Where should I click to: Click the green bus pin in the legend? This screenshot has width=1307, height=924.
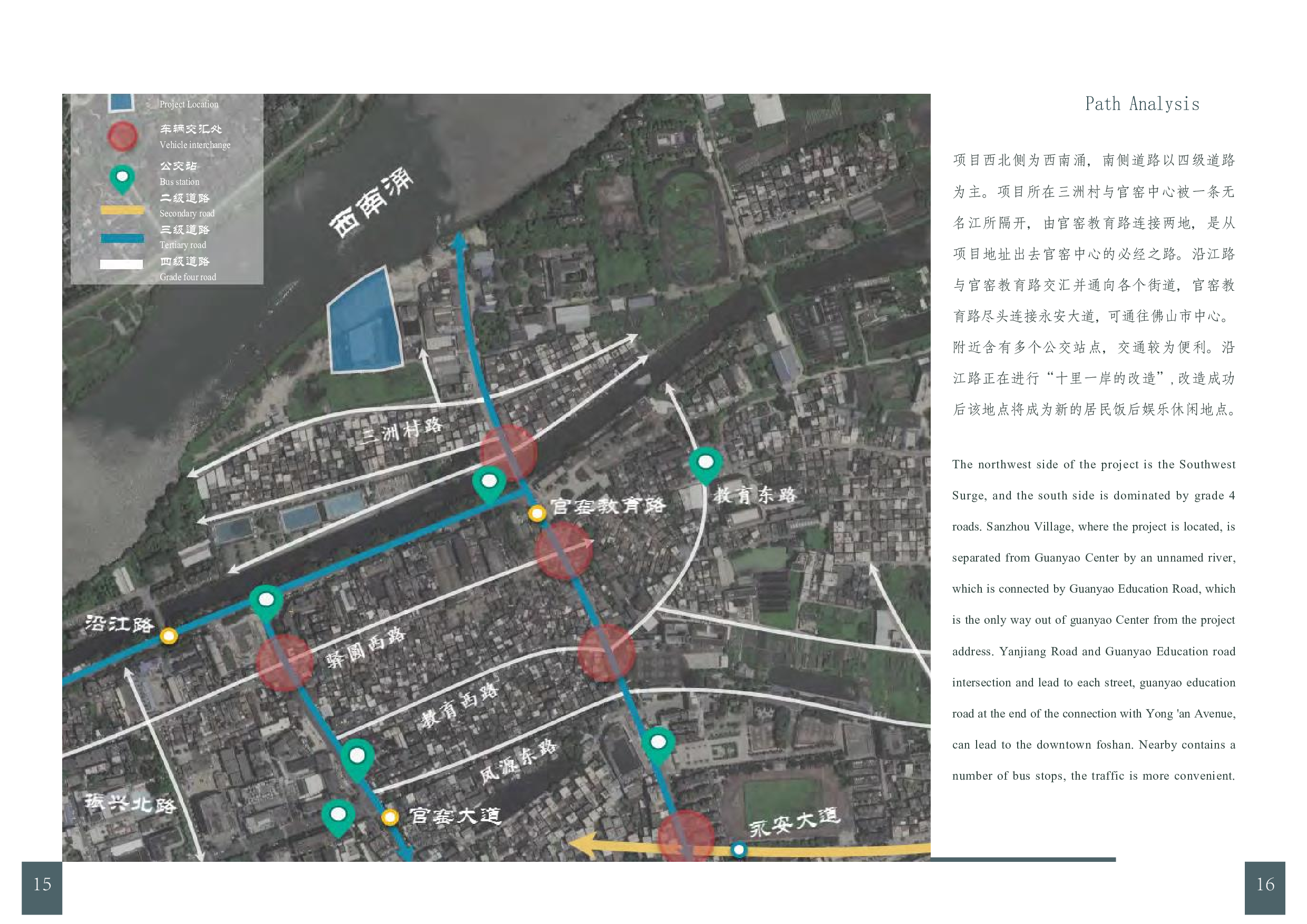122,178
